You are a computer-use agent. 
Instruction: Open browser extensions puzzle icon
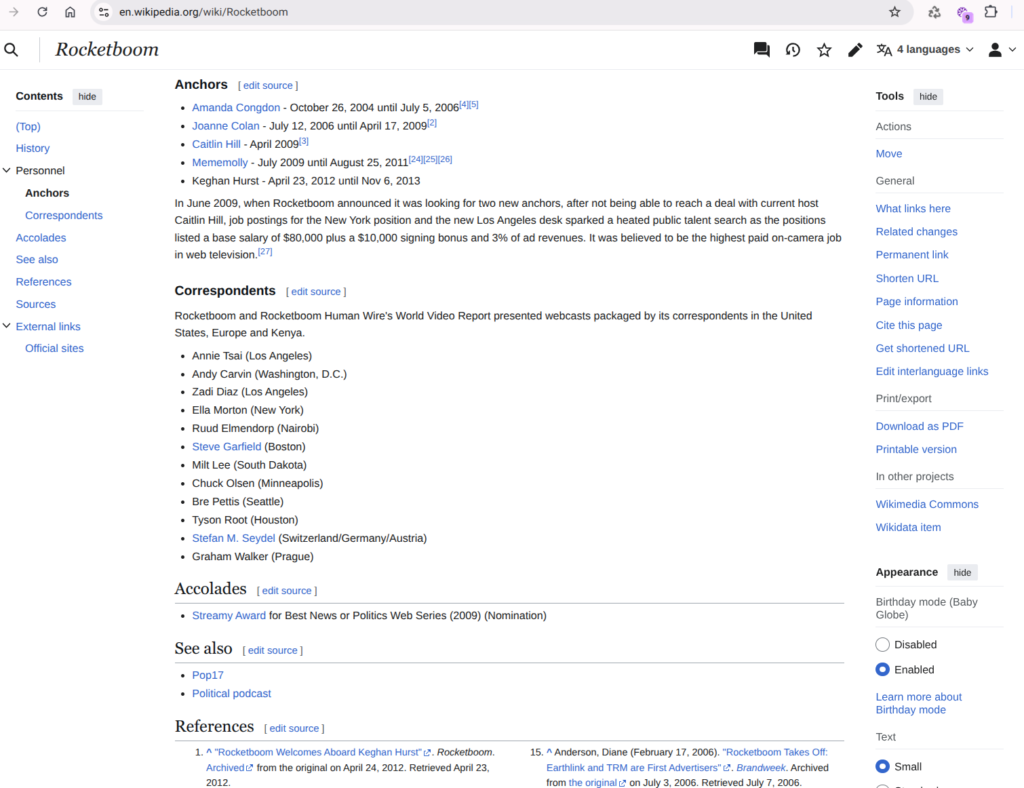coord(991,12)
